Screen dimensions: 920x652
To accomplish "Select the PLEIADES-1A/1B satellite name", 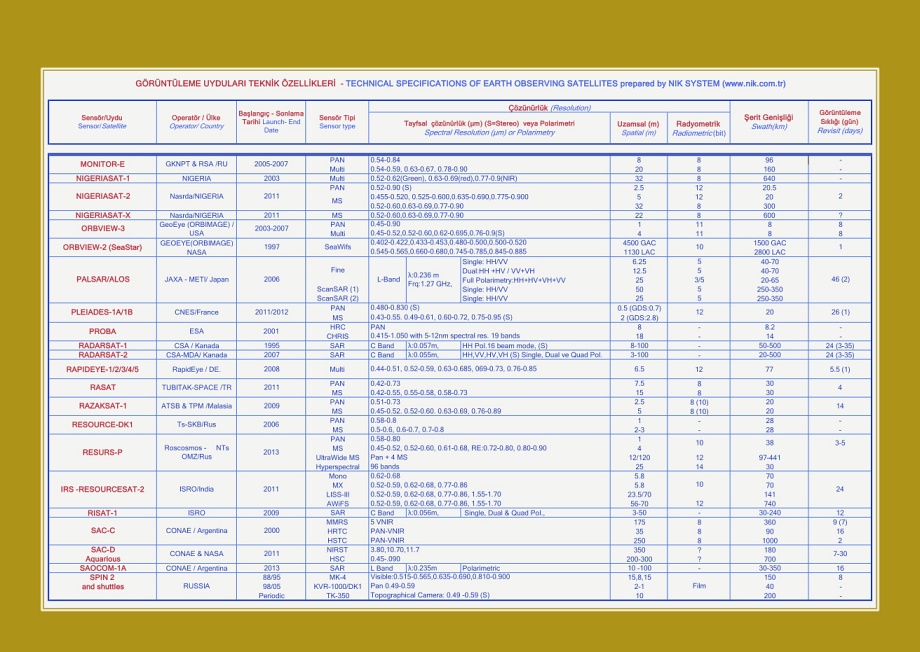I will point(102,312).
